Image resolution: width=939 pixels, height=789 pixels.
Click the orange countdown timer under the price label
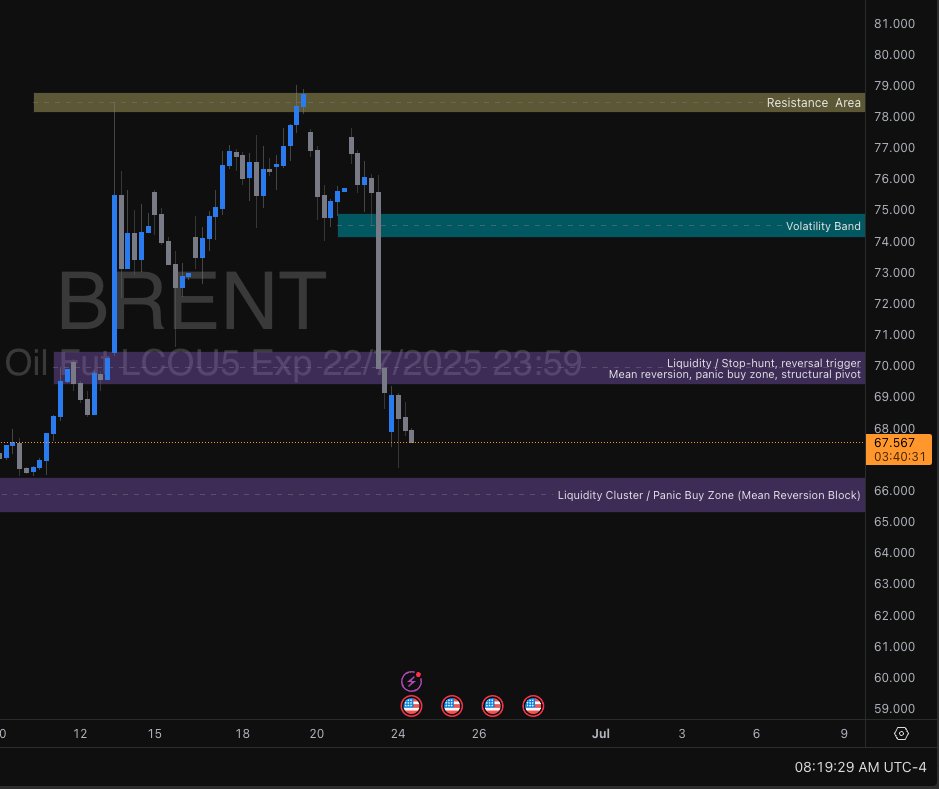[897, 457]
